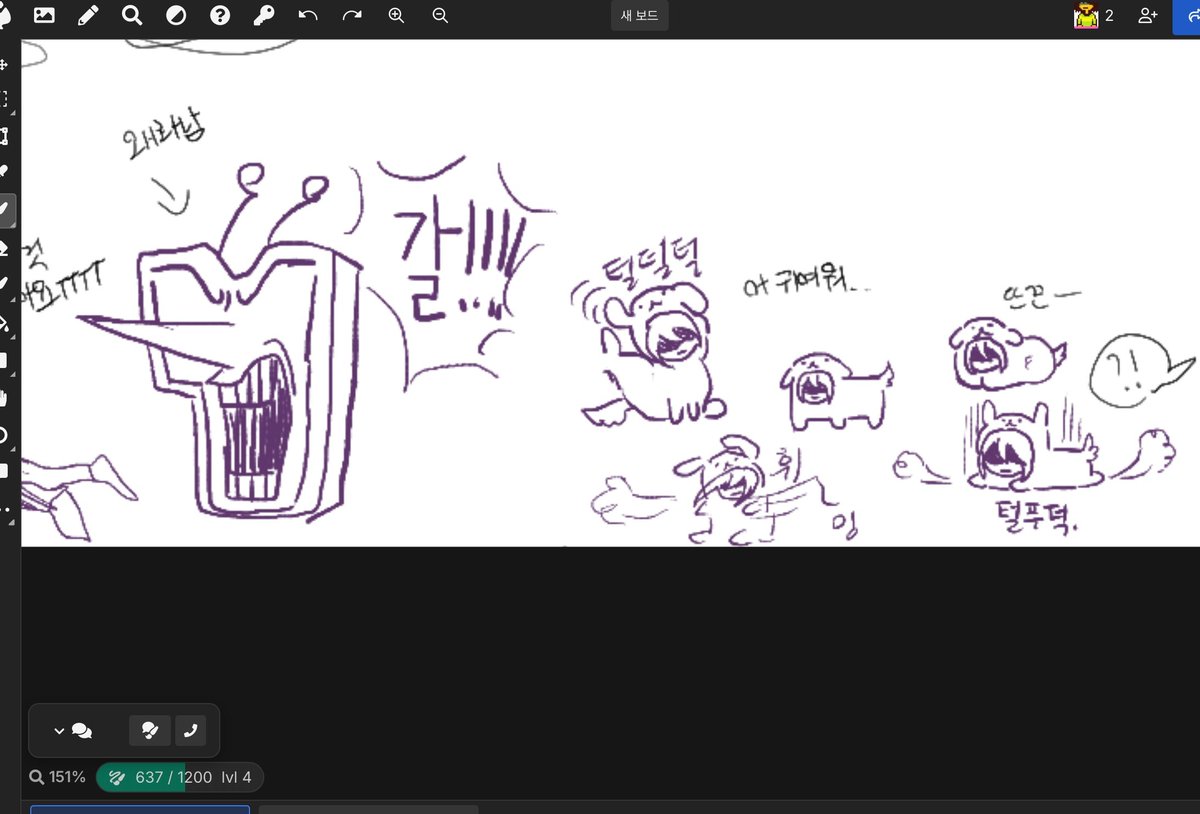Viewport: 1200px width, 814px height.
Task: Start a voice call with phone button
Action: pos(190,731)
